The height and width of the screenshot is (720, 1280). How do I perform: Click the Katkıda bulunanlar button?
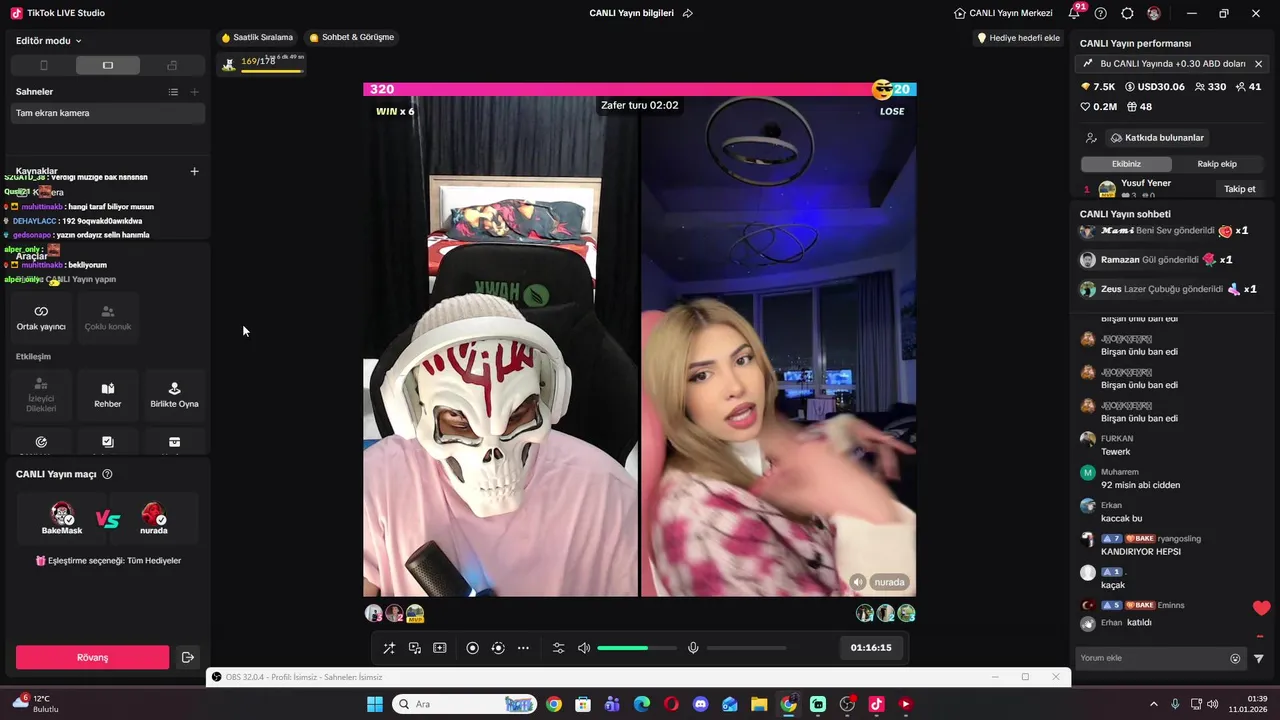pos(1157,138)
